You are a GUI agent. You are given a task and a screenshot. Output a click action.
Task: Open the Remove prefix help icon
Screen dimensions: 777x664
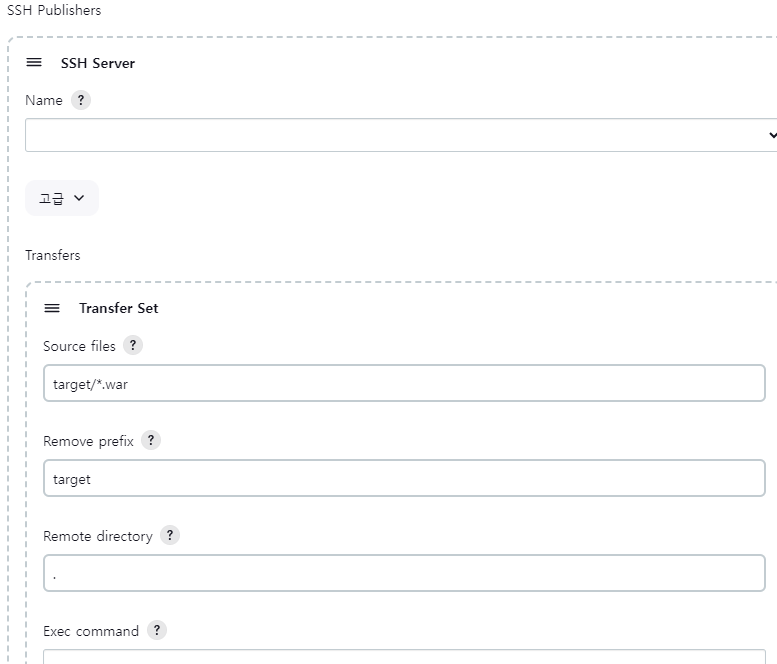click(151, 440)
